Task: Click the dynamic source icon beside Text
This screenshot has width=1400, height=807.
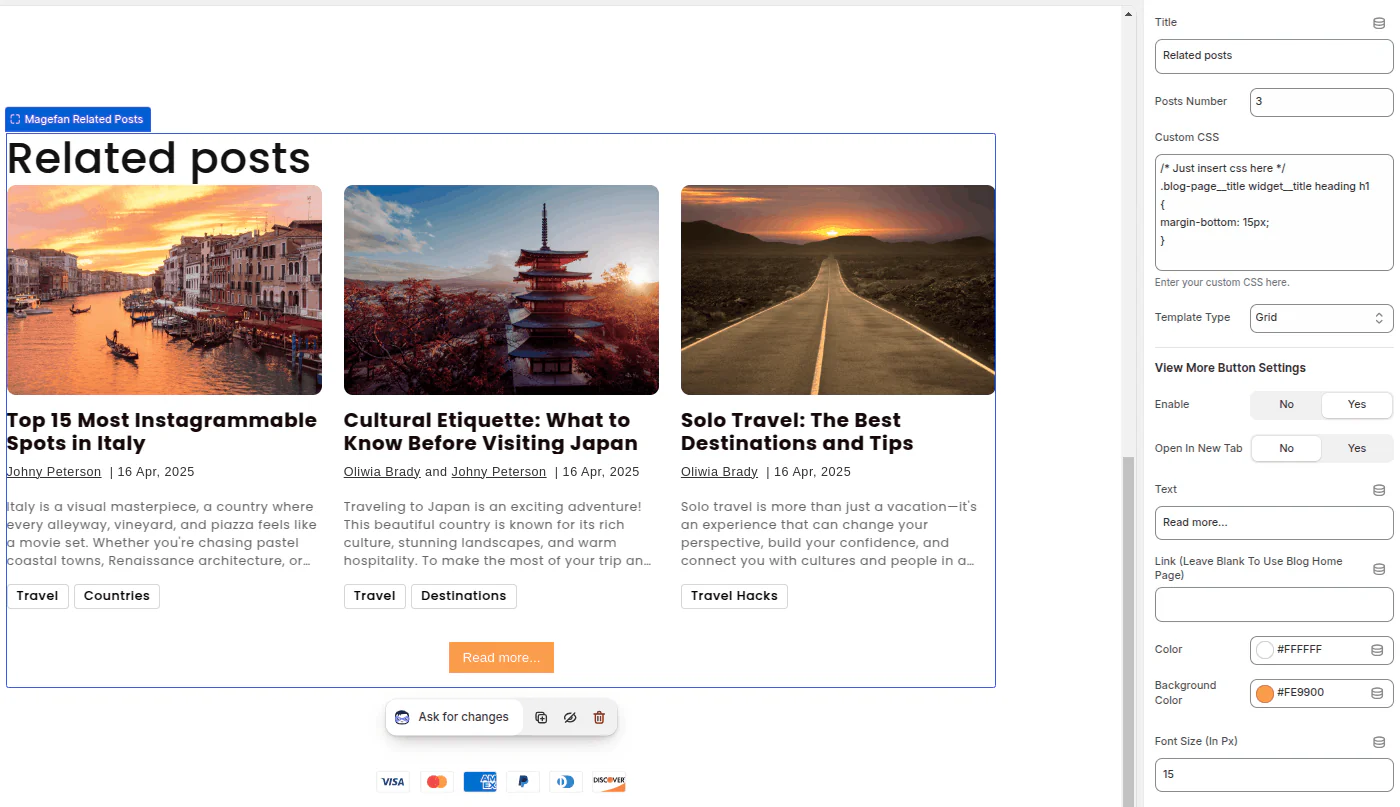Action: coord(1379,490)
